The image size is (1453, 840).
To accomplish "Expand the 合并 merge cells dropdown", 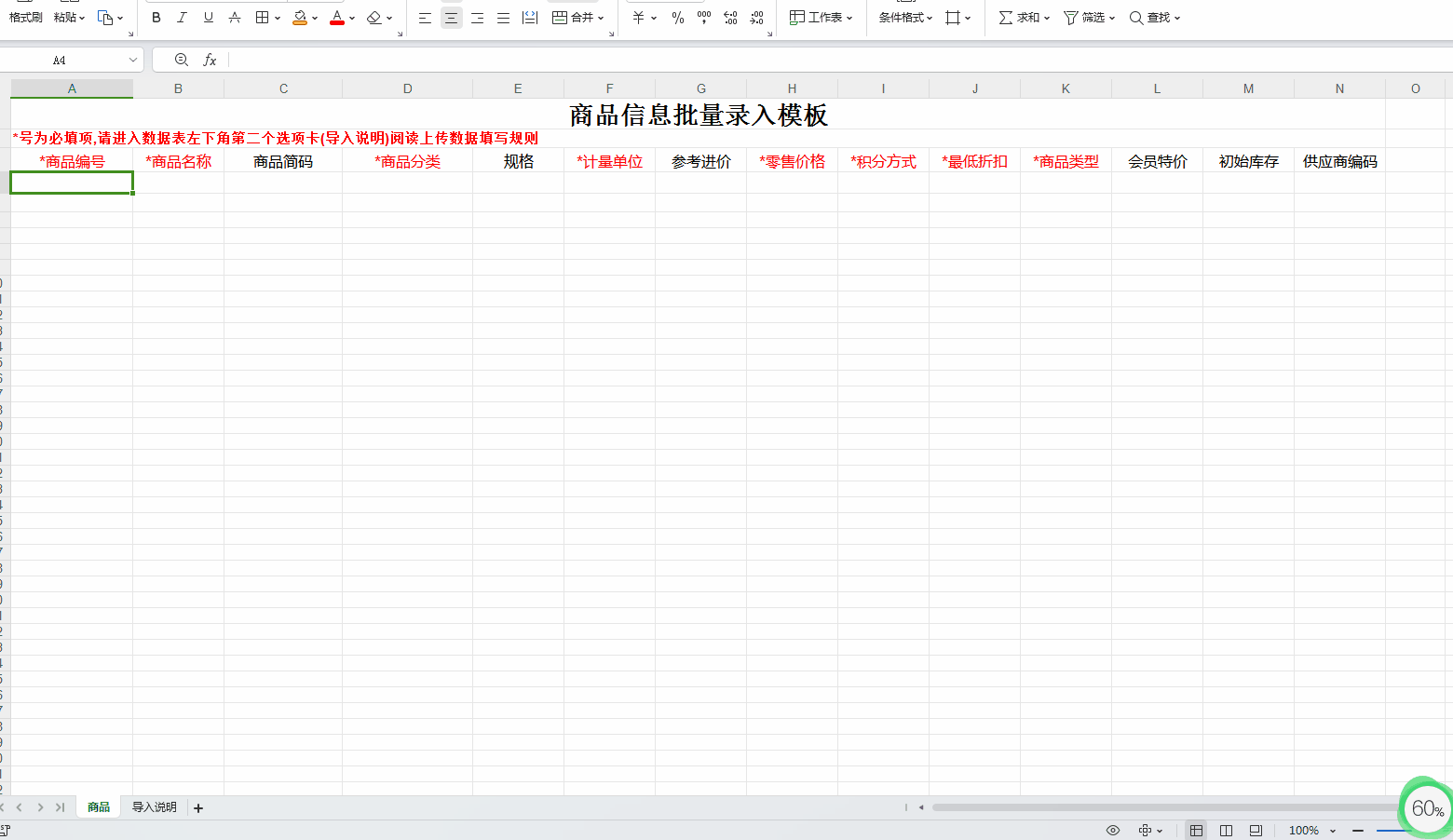I will click(599, 17).
